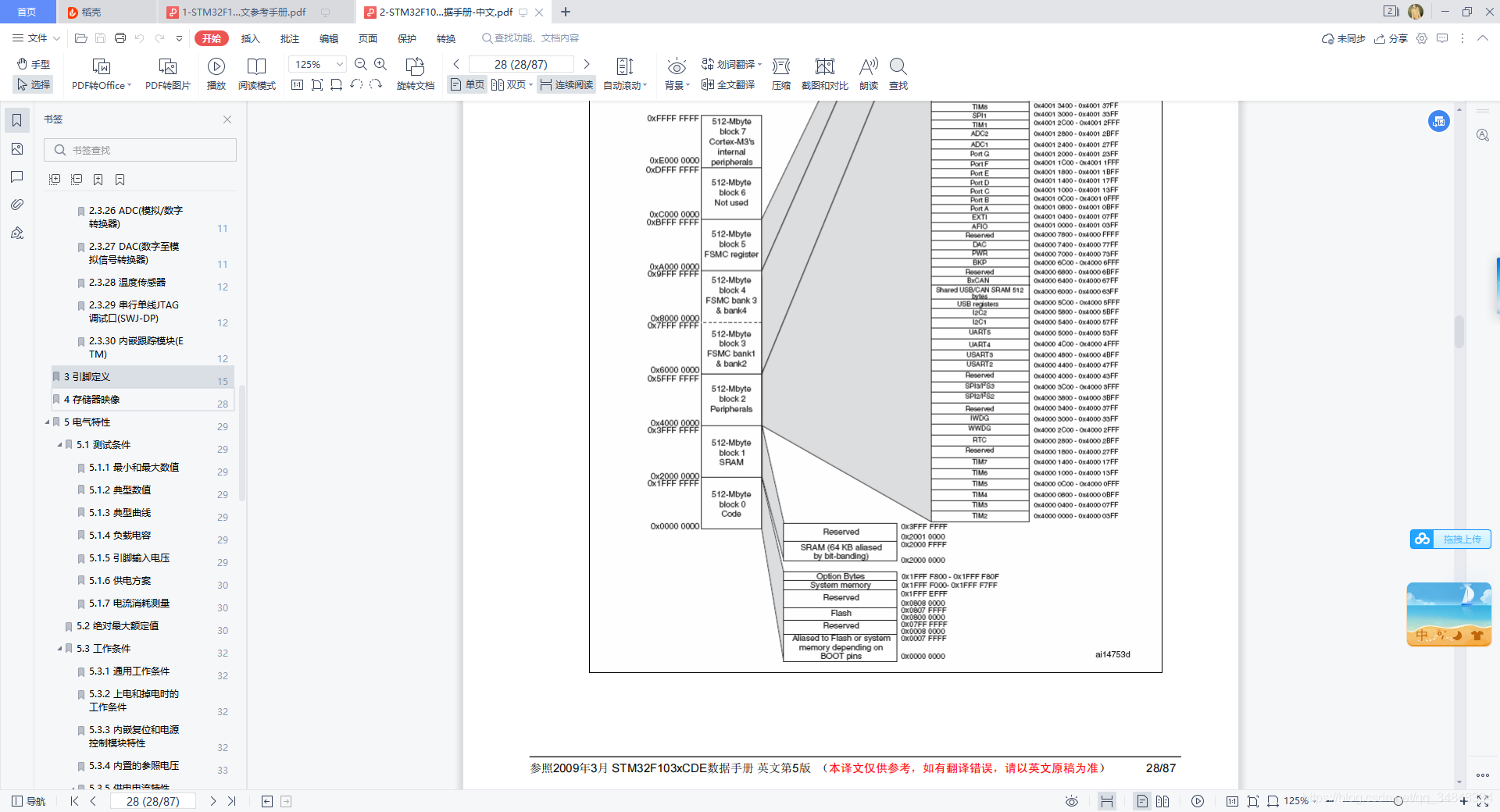Open Screenshot and Compare tool
1500x812 pixels.
pyautogui.click(x=825, y=75)
